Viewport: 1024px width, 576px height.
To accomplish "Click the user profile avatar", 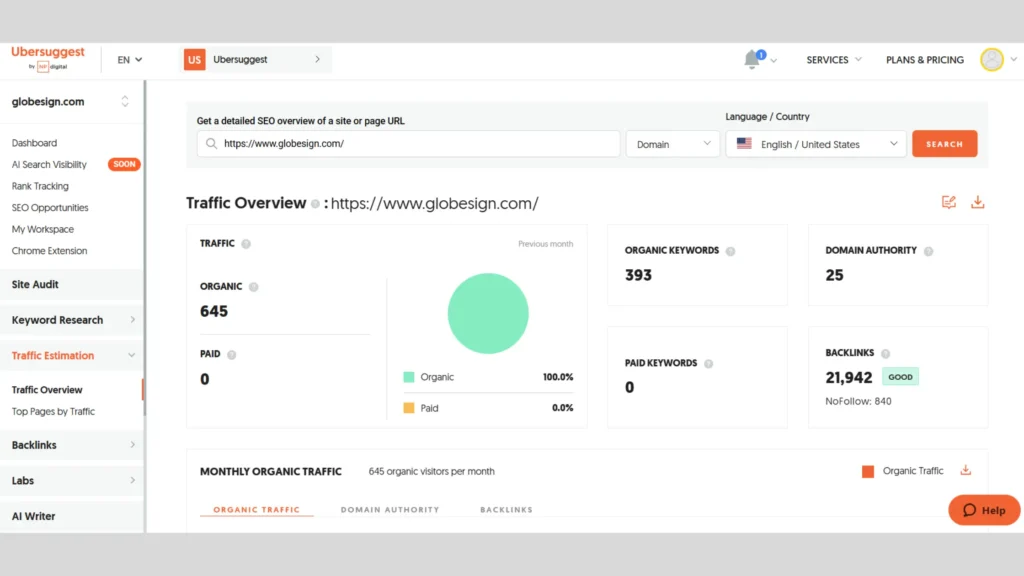I will coord(991,59).
